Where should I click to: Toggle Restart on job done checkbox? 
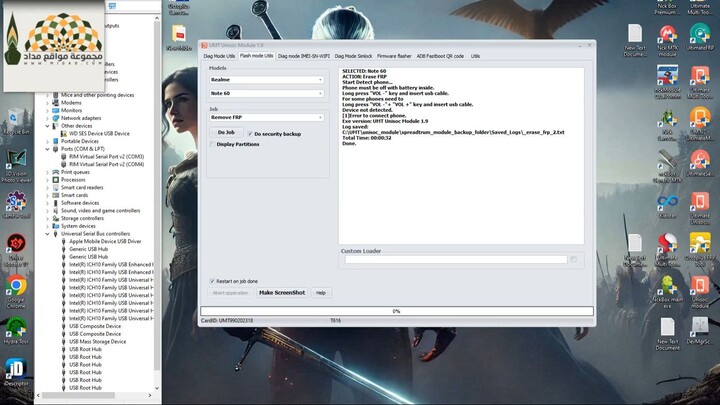click(x=212, y=281)
